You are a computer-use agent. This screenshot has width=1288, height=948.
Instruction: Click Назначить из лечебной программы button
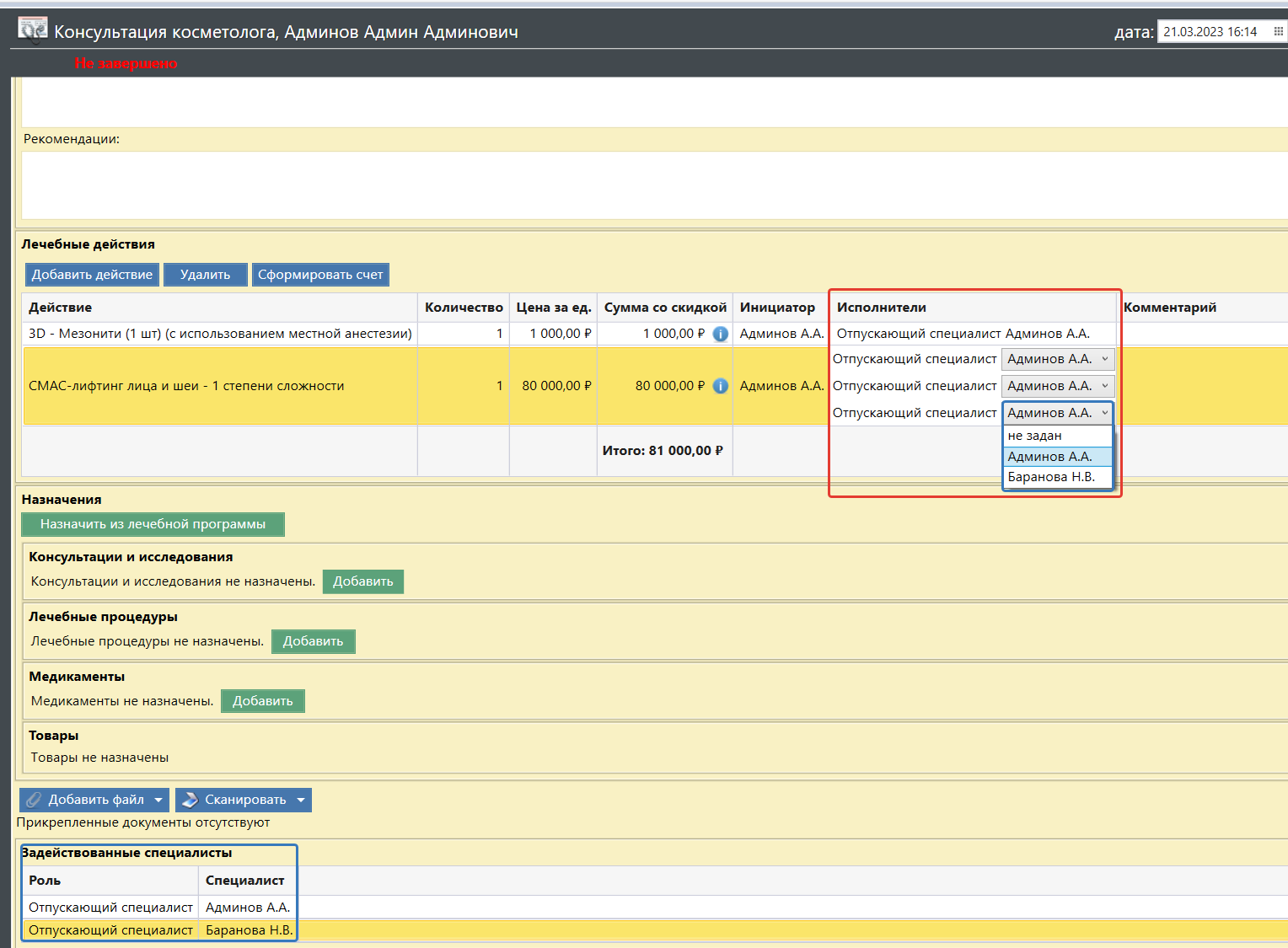coord(153,524)
